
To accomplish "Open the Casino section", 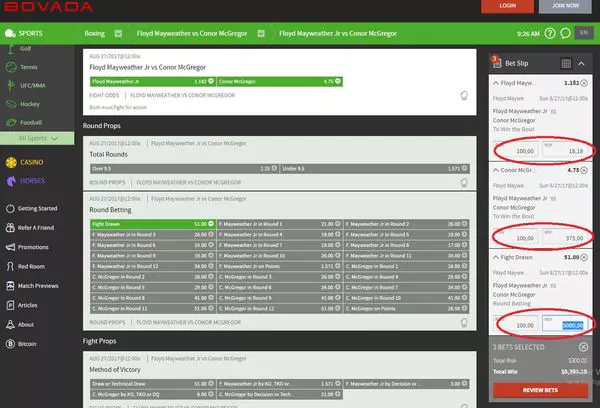I will tap(31, 162).
